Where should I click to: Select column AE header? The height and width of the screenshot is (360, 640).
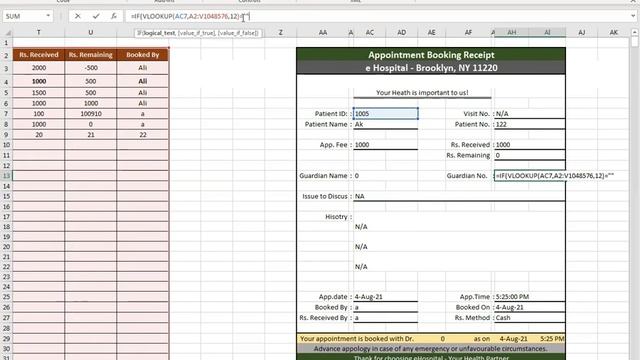[431, 32]
